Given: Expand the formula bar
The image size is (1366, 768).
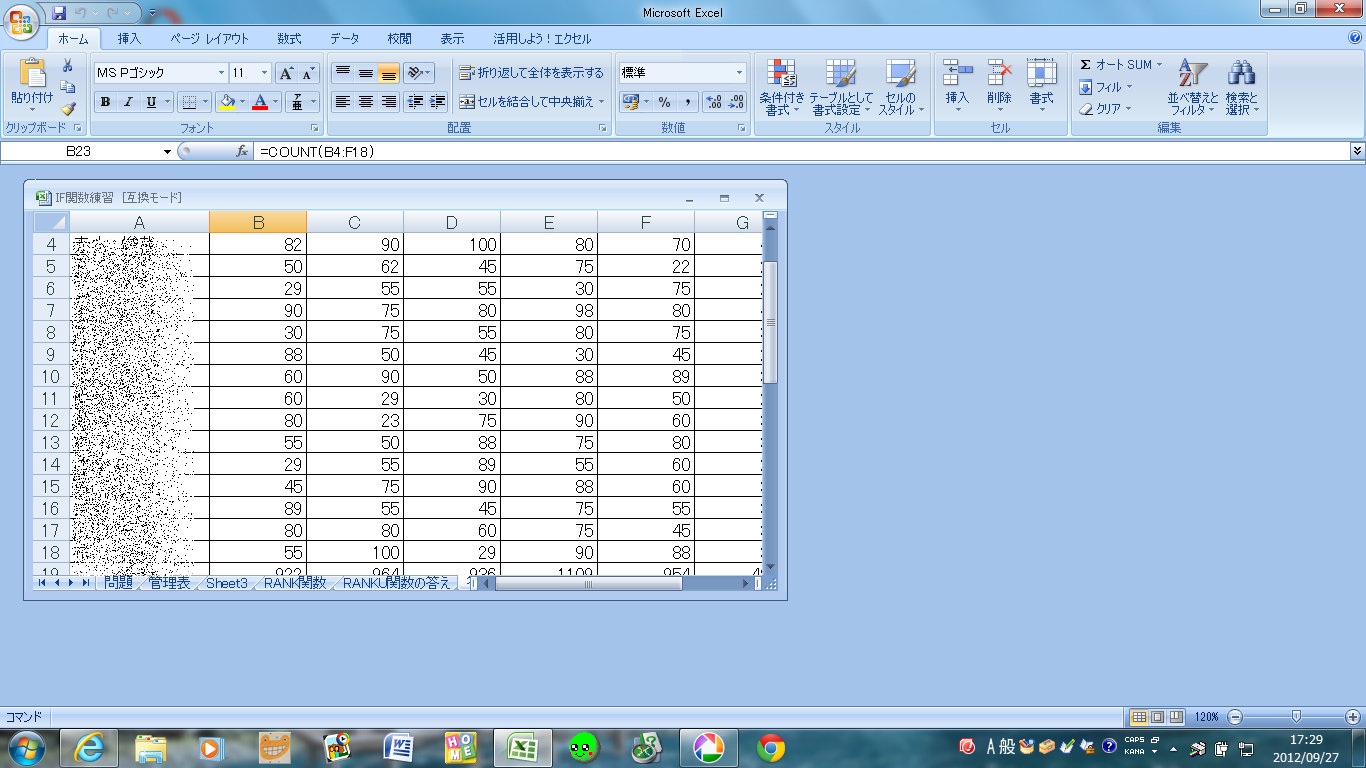Looking at the screenshot, I should (x=1357, y=150).
